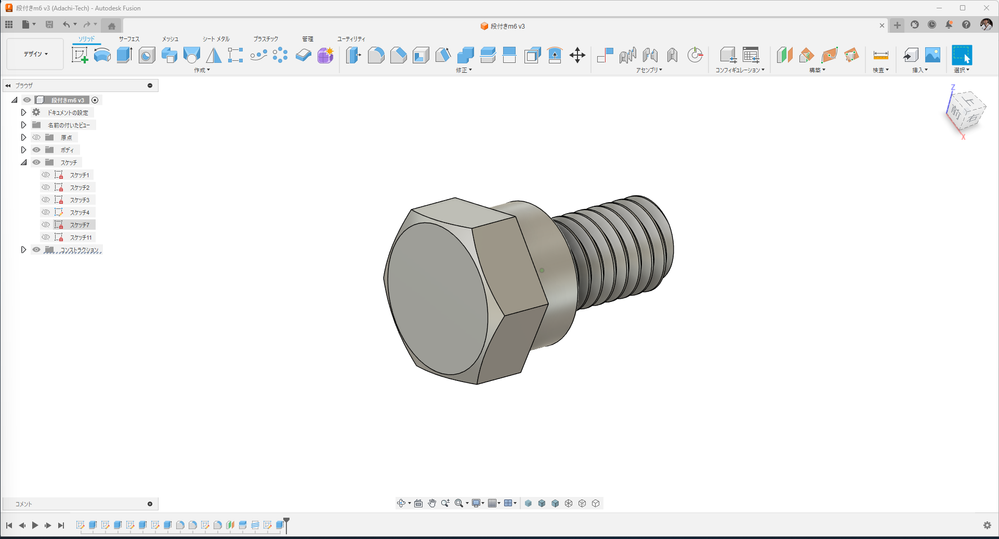The width and height of the screenshot is (999, 539).
Task: Switch to the プラスチック tab
Action: point(265,39)
